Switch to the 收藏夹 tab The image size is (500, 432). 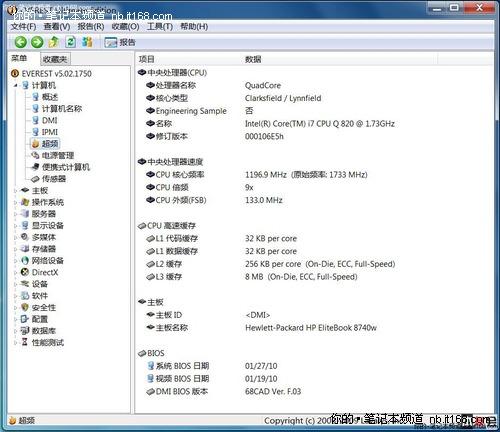click(55, 59)
